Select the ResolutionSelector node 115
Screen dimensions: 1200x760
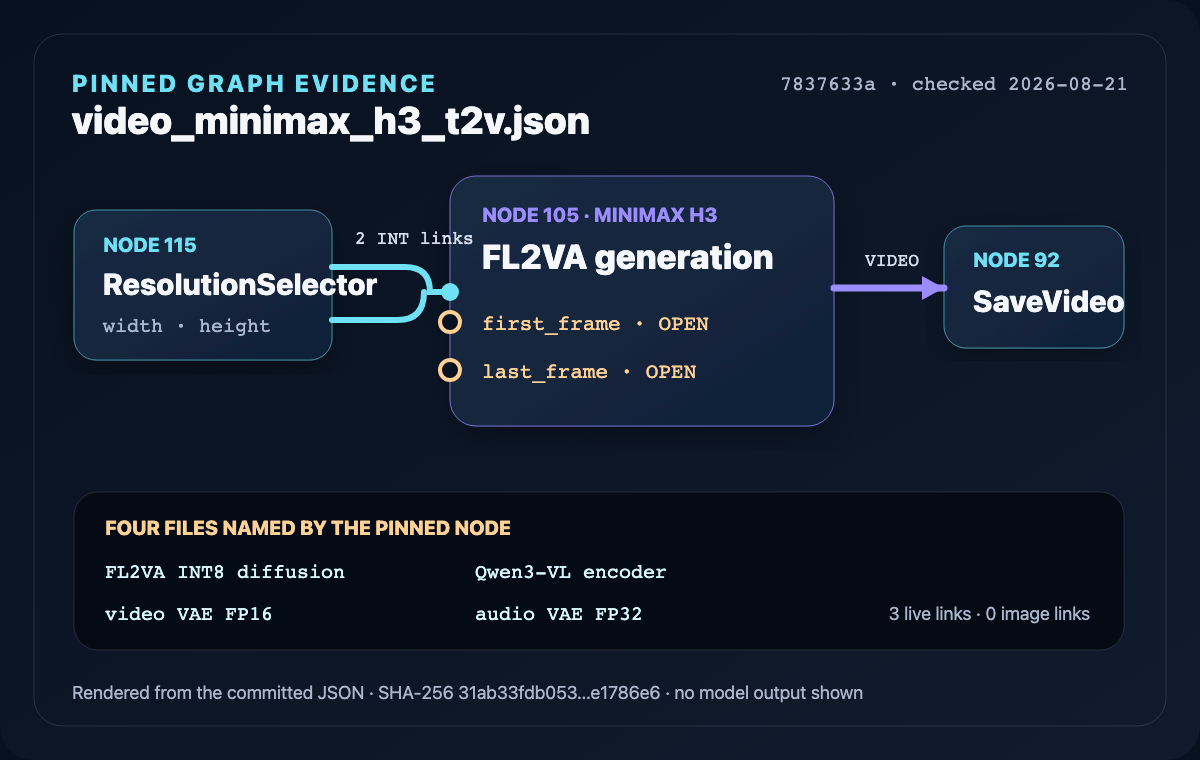[203, 285]
